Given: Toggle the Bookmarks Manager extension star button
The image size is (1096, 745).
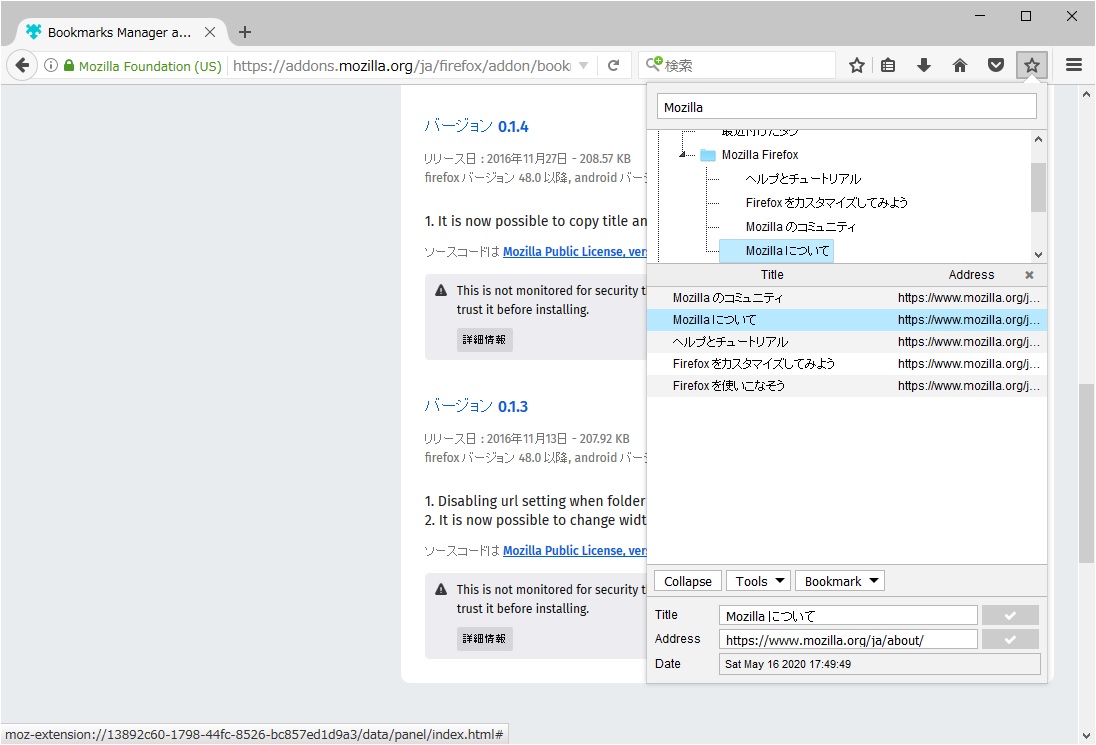Looking at the screenshot, I should pos(1032,66).
